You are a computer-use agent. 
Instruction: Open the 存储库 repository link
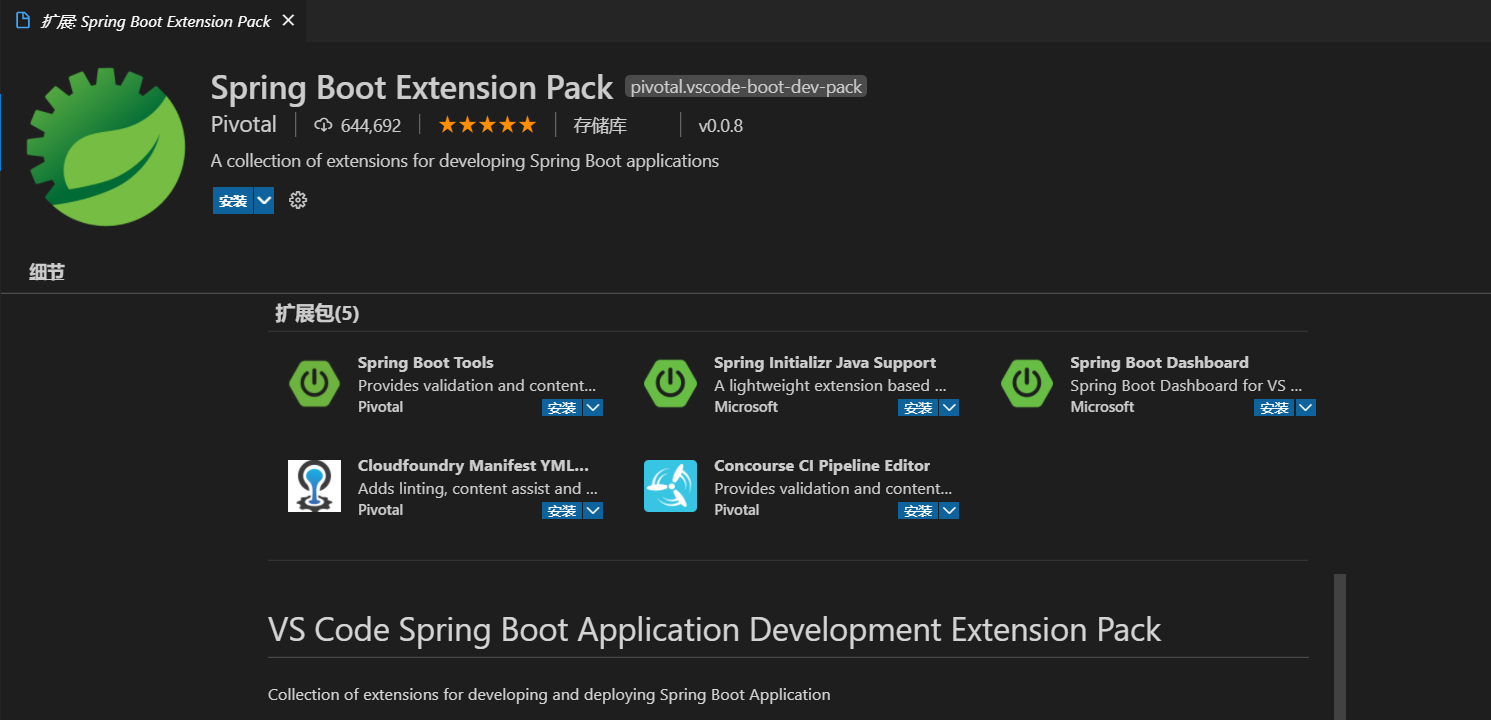click(x=600, y=125)
